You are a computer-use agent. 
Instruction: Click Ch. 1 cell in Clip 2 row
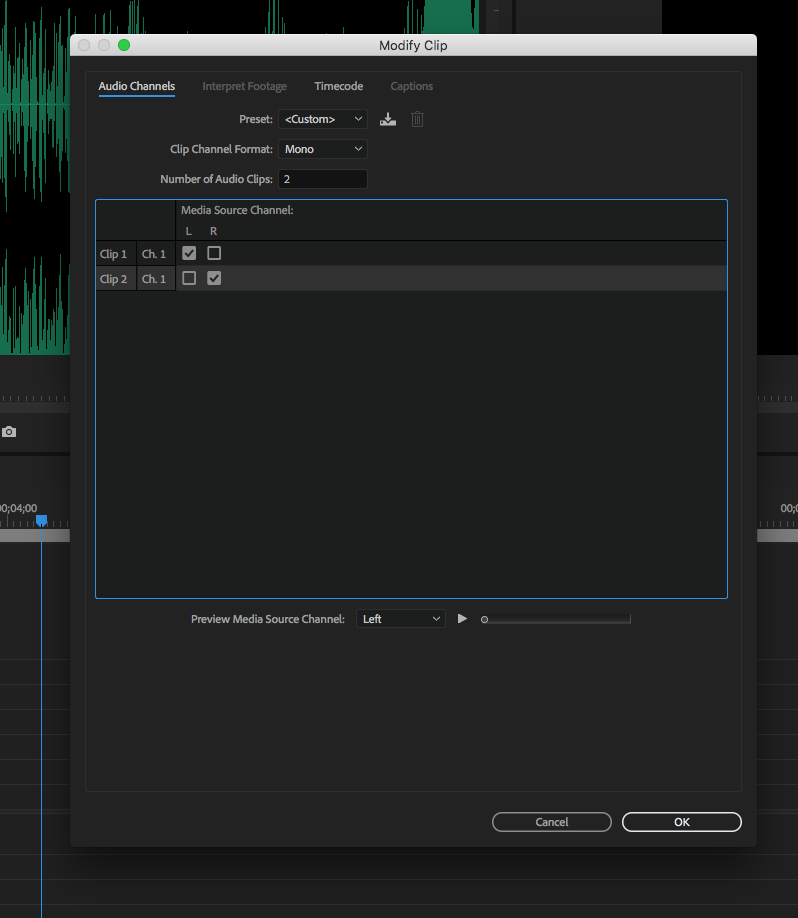156,279
